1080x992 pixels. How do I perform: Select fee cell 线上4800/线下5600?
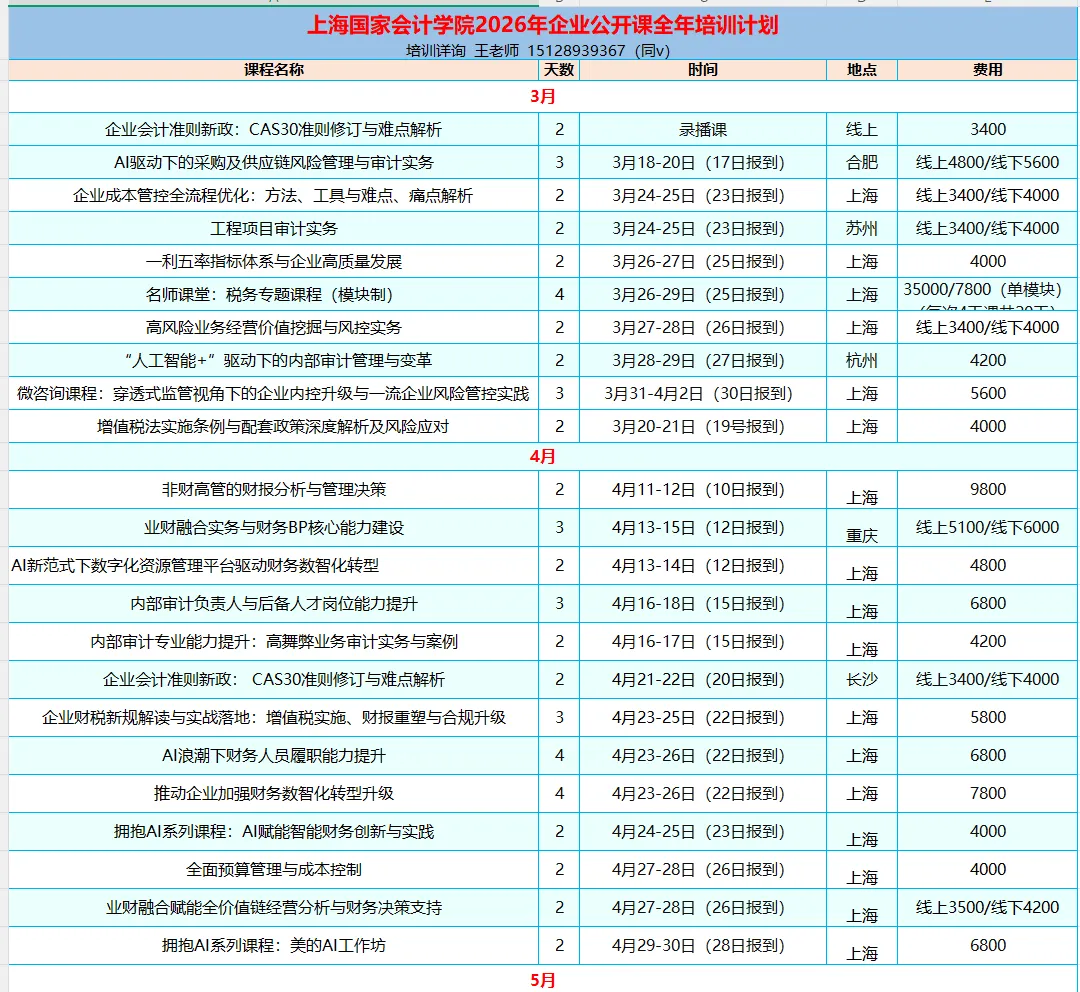click(x=988, y=163)
